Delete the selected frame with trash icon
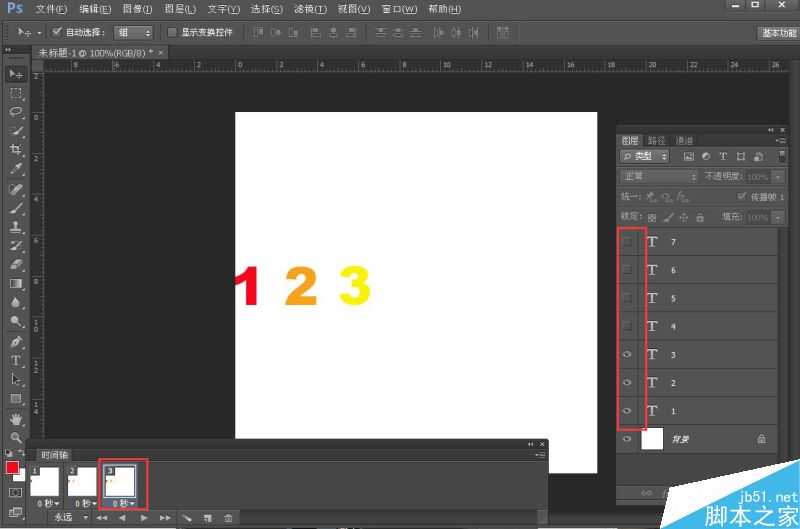Image resolution: width=800 pixels, height=529 pixels. 228,518
